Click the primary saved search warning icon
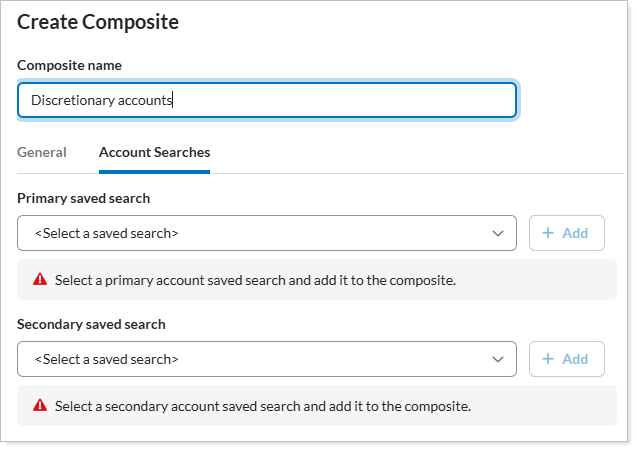This screenshot has height=451, width=637. point(40,280)
